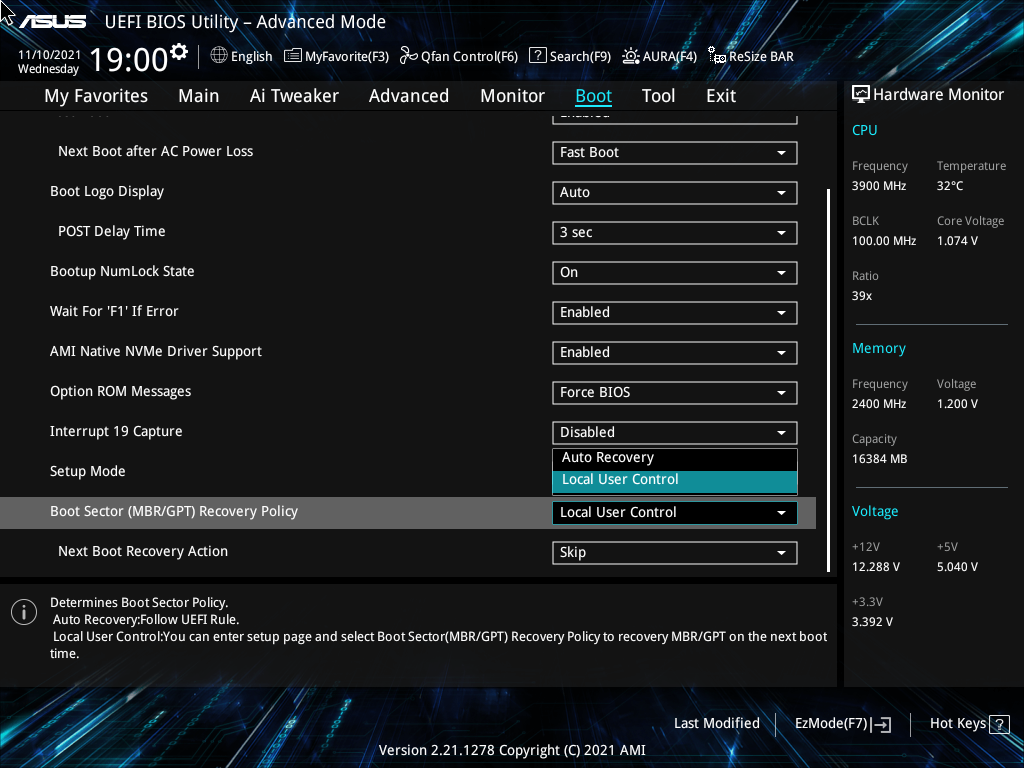Click the Hardware Monitor screen icon
The width and height of the screenshot is (1024, 768).
(861, 95)
